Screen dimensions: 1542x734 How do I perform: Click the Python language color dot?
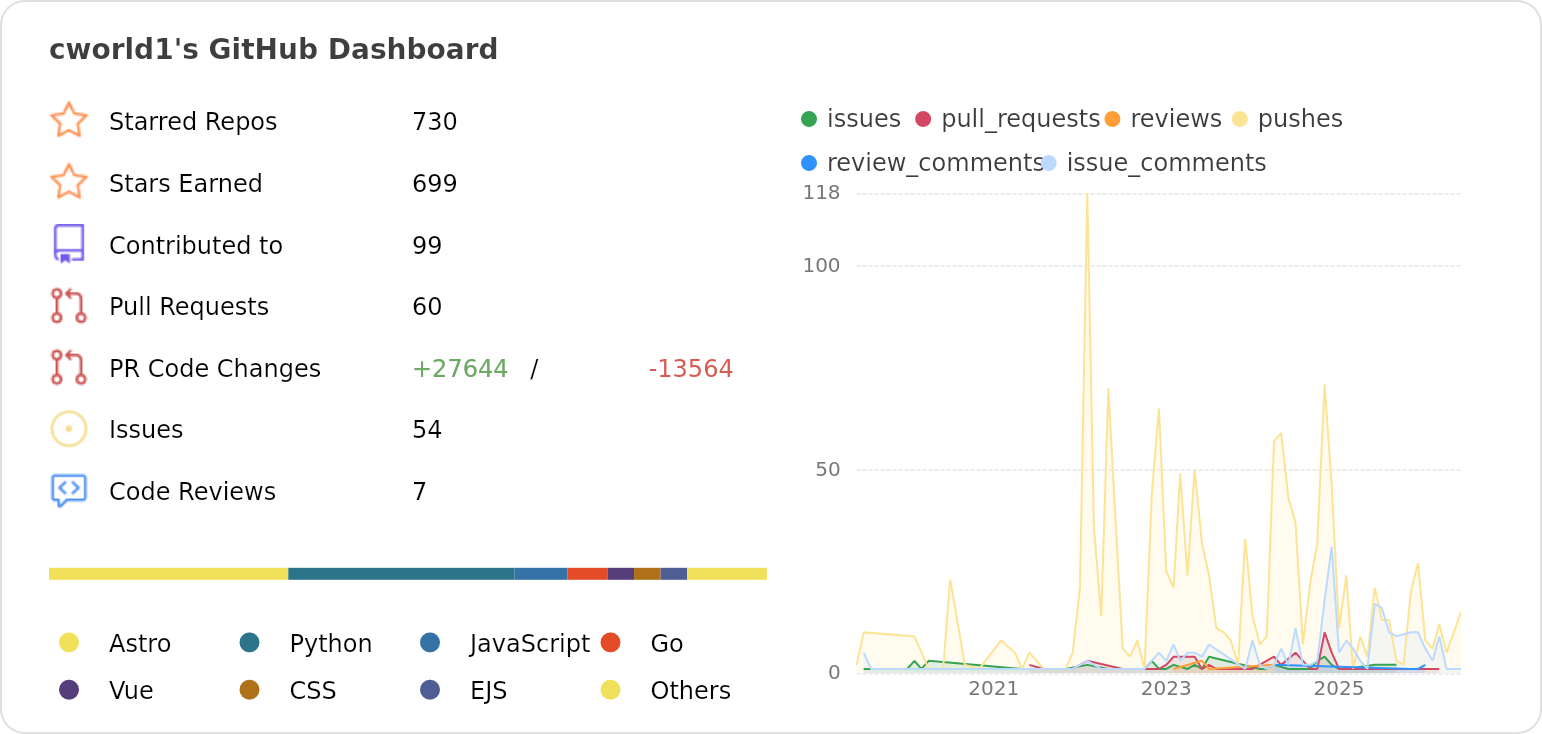[250, 643]
